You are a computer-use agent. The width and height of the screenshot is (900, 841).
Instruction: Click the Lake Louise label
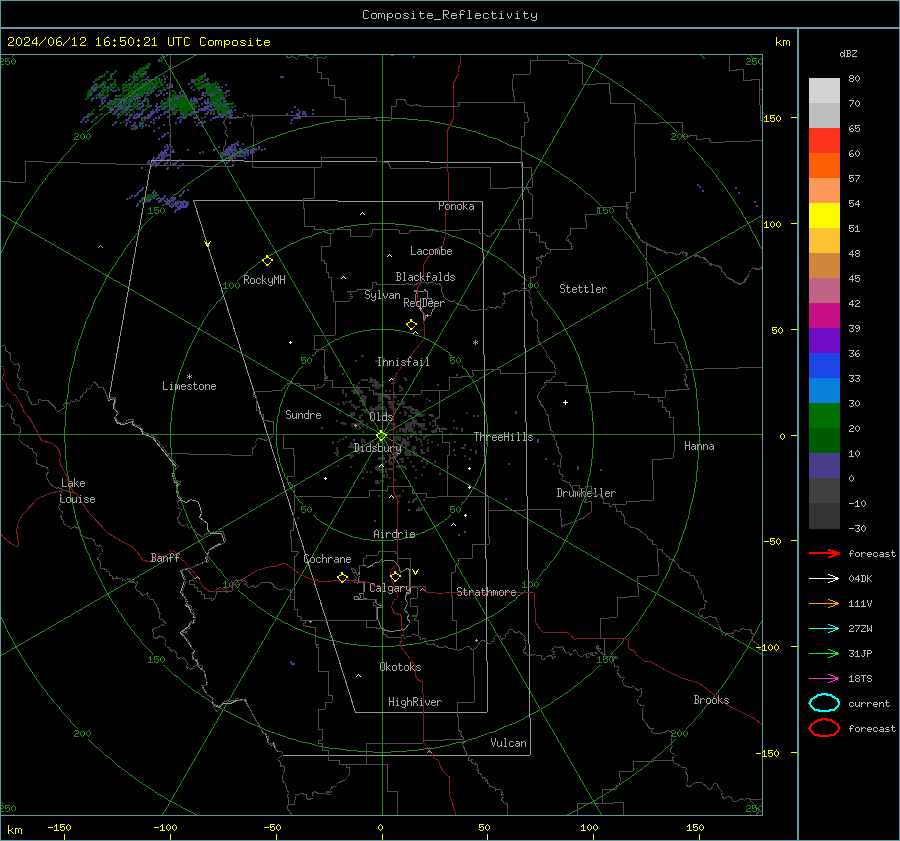coord(77,491)
